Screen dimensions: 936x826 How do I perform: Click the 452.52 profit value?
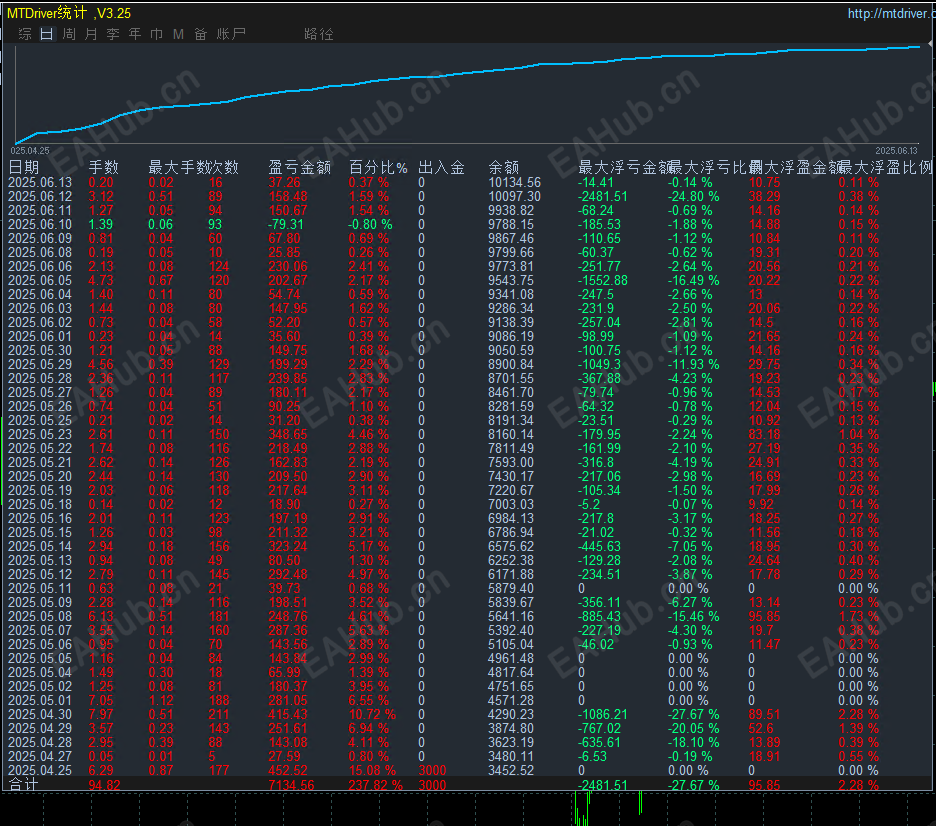(x=288, y=770)
